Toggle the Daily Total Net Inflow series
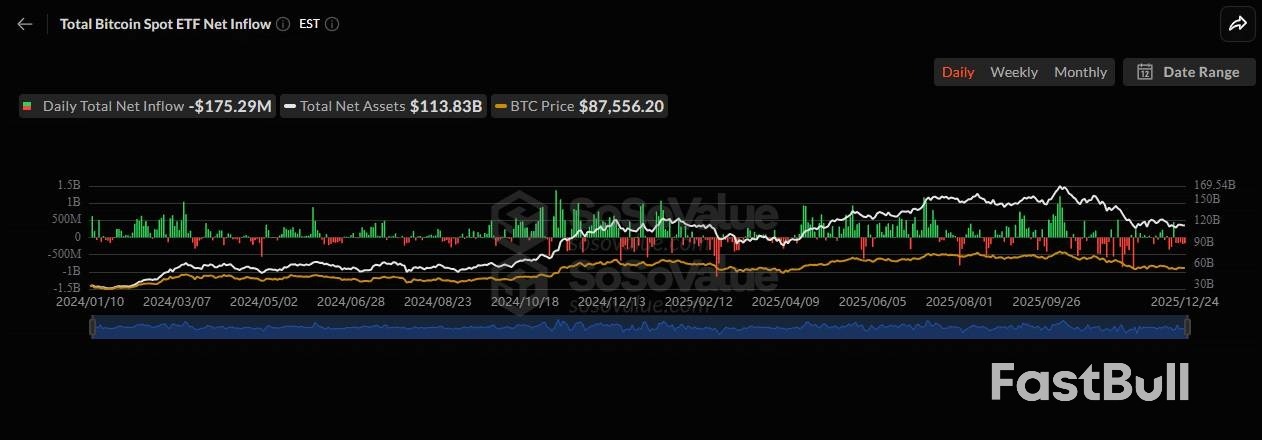 point(146,106)
